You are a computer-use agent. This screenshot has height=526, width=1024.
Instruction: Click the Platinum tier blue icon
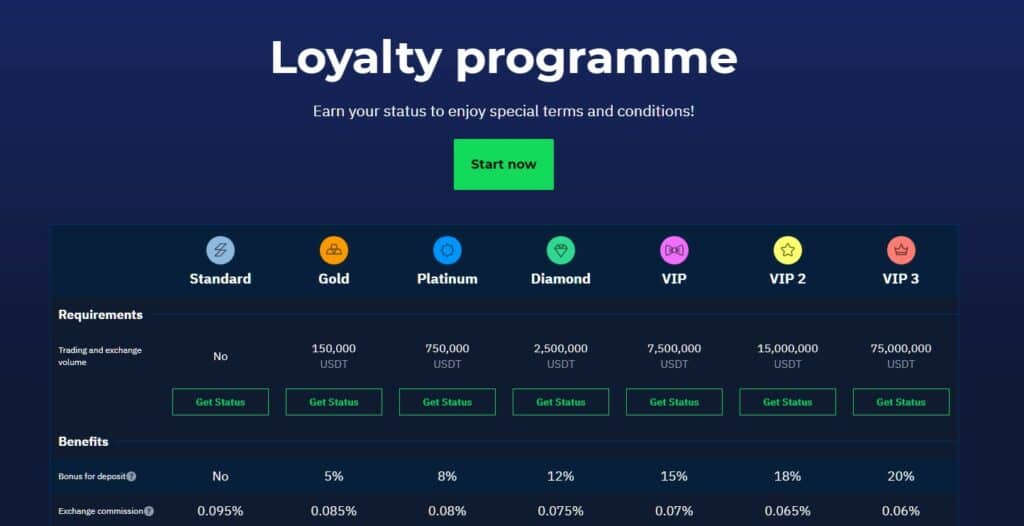click(x=447, y=250)
